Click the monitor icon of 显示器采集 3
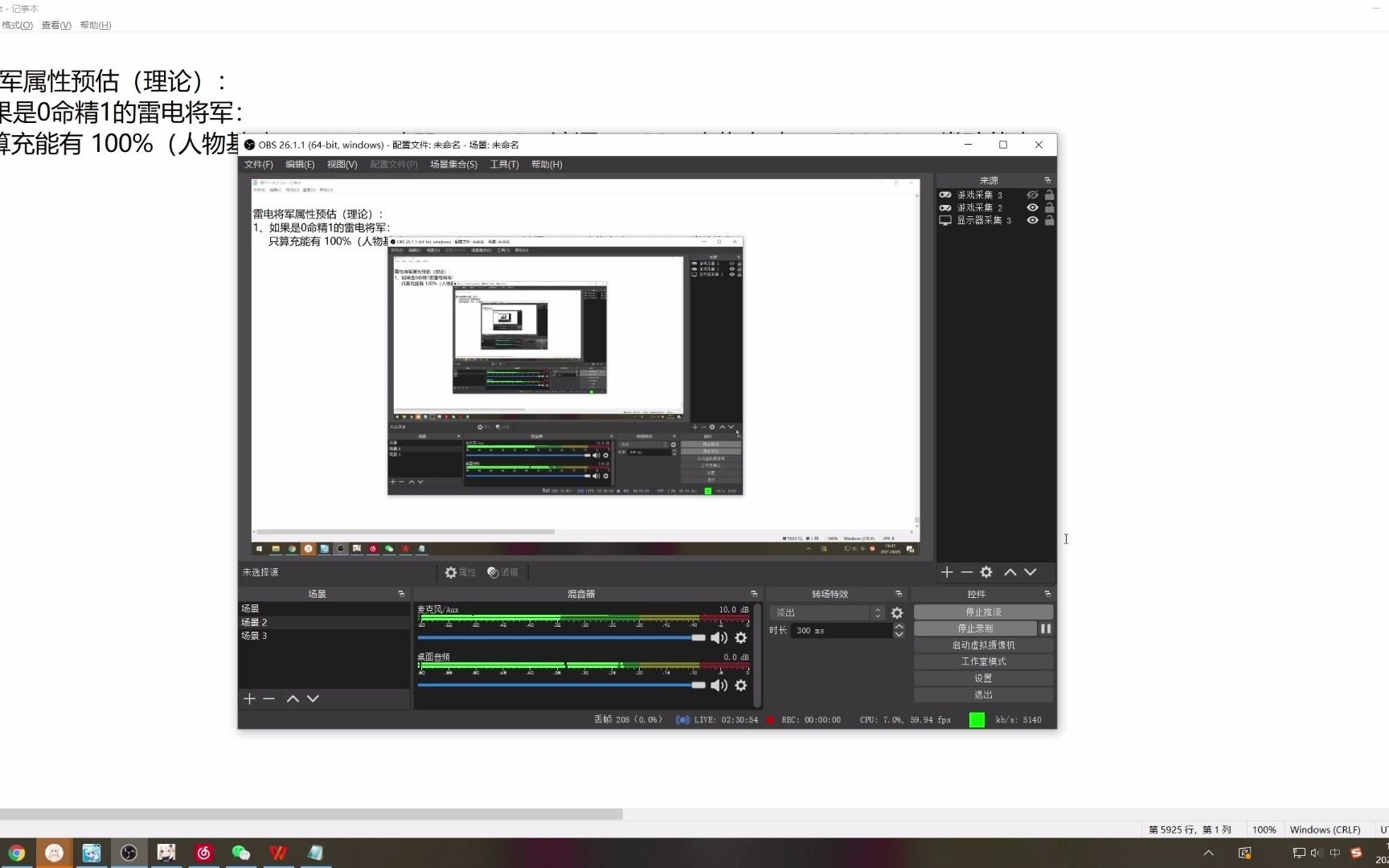The image size is (1389, 868). (x=945, y=220)
